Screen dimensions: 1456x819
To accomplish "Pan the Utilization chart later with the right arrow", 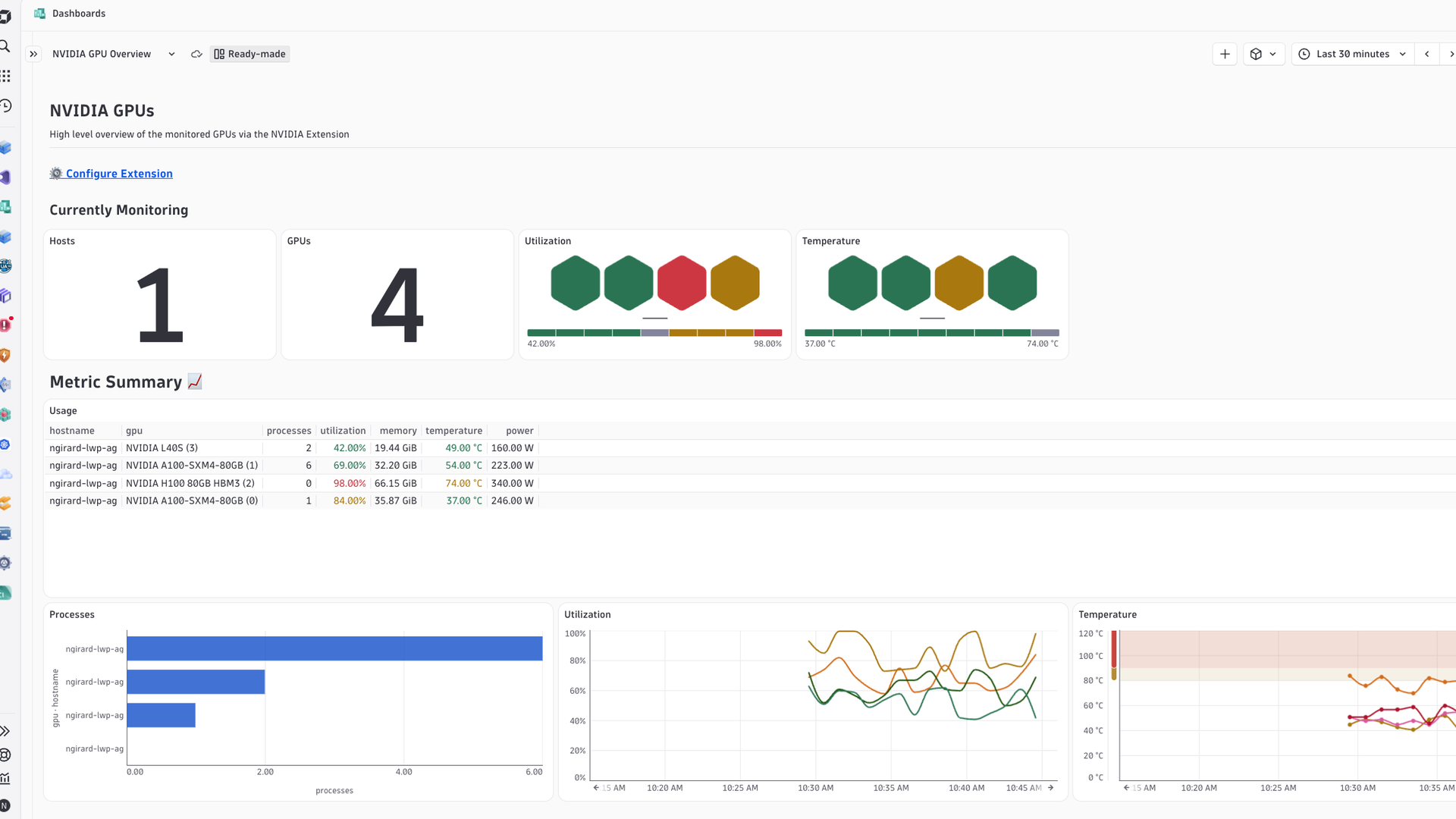I will (x=1050, y=788).
